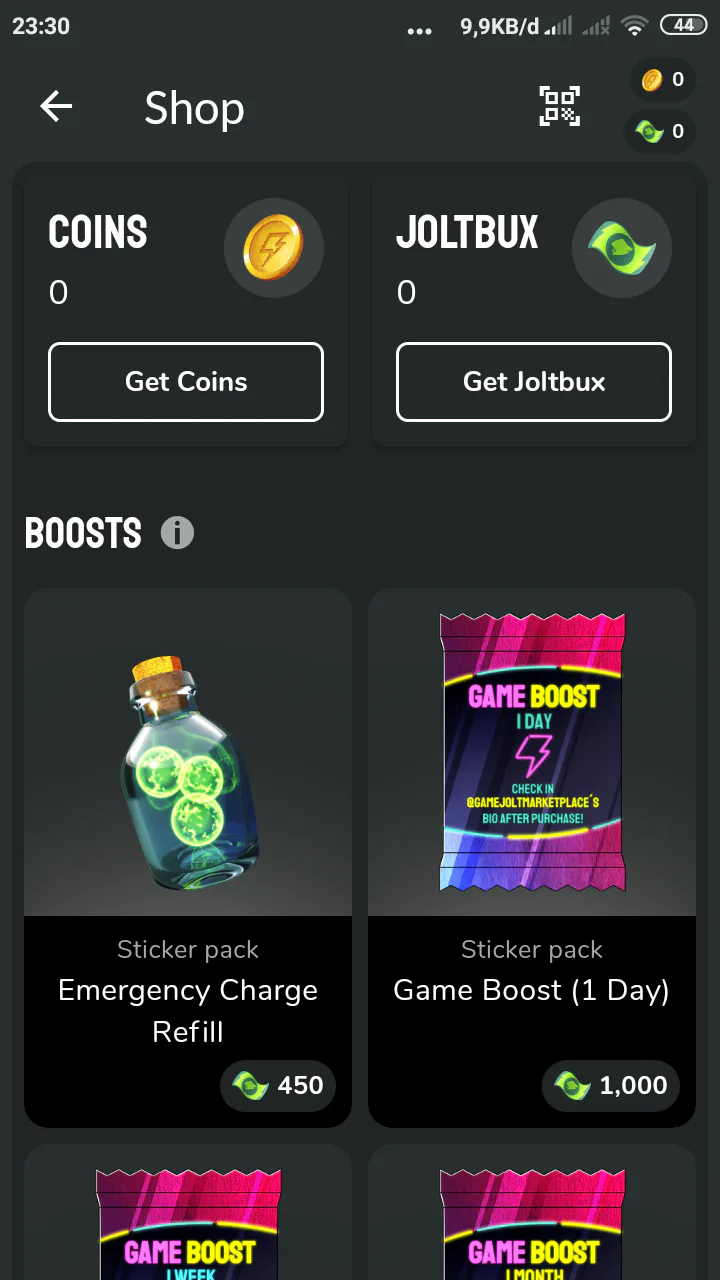The height and width of the screenshot is (1280, 720).
Task: Click the Get Joltbux button
Action: 534,382
